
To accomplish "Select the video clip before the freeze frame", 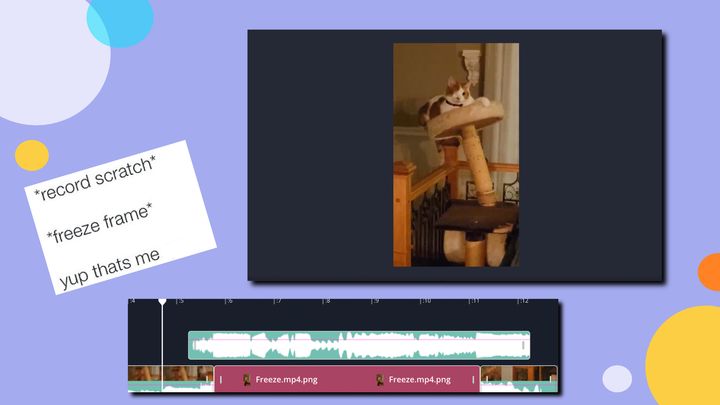I will point(170,378).
